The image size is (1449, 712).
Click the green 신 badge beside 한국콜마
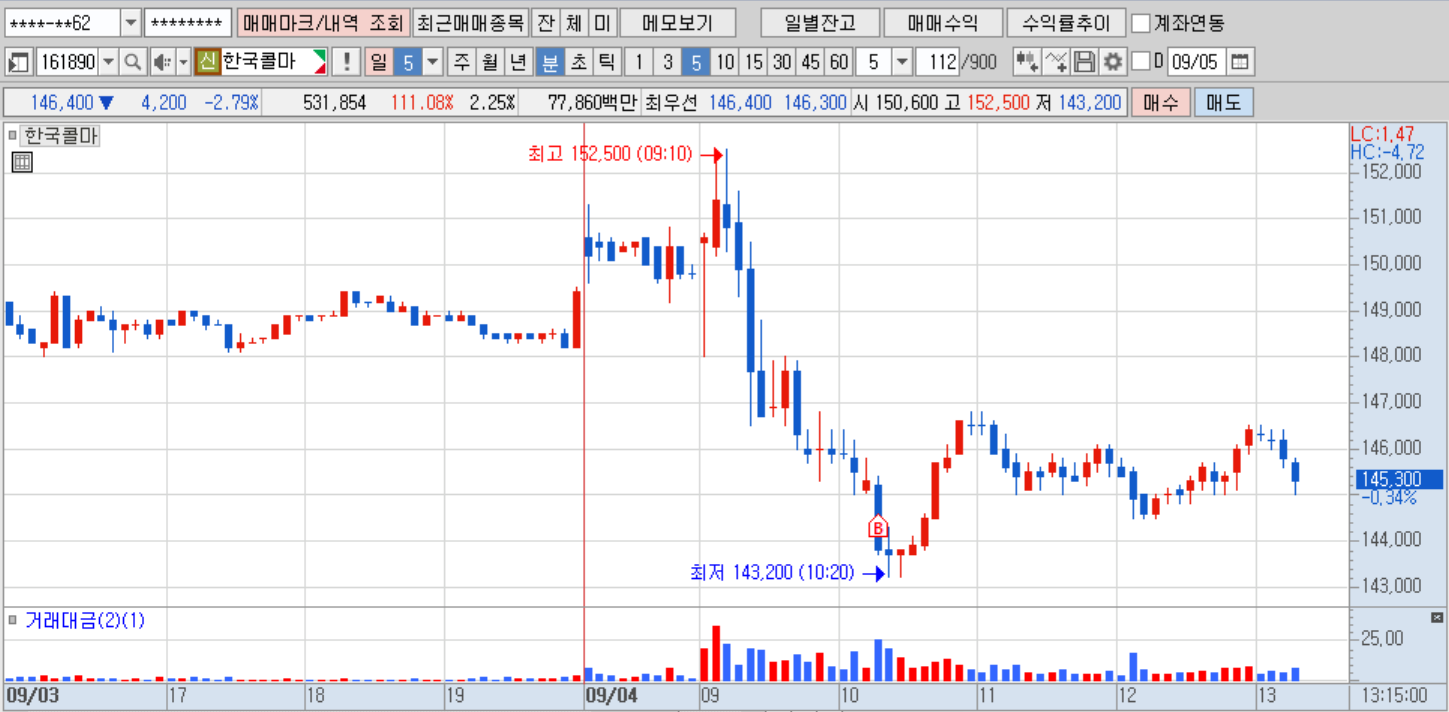coord(207,62)
